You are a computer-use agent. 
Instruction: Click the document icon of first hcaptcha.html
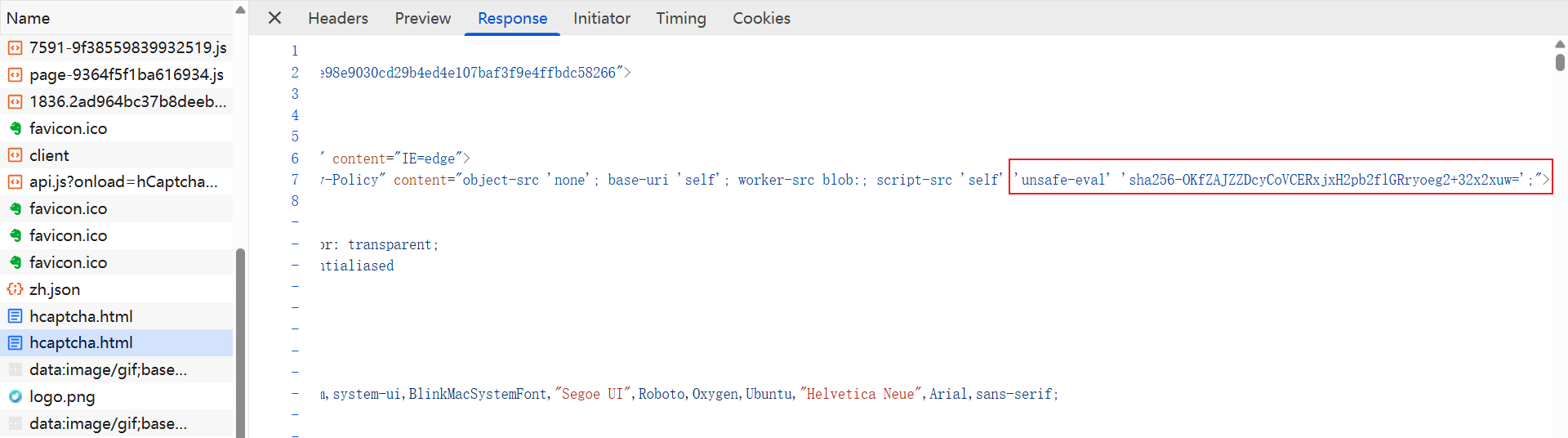[x=15, y=316]
